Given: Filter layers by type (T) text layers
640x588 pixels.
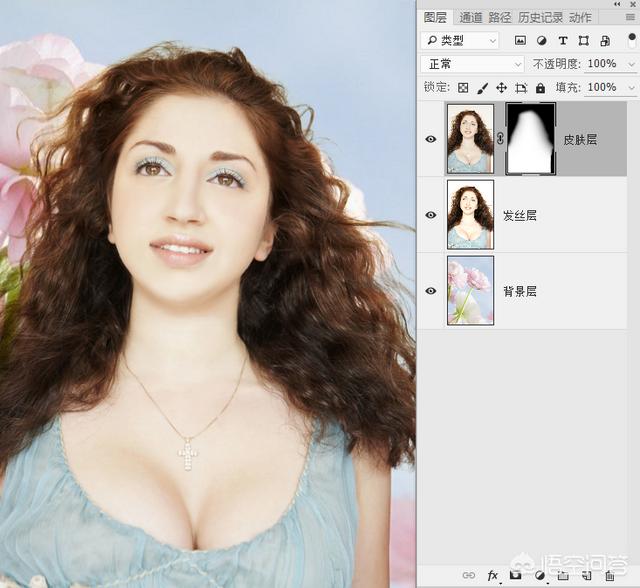Looking at the screenshot, I should coord(562,41).
